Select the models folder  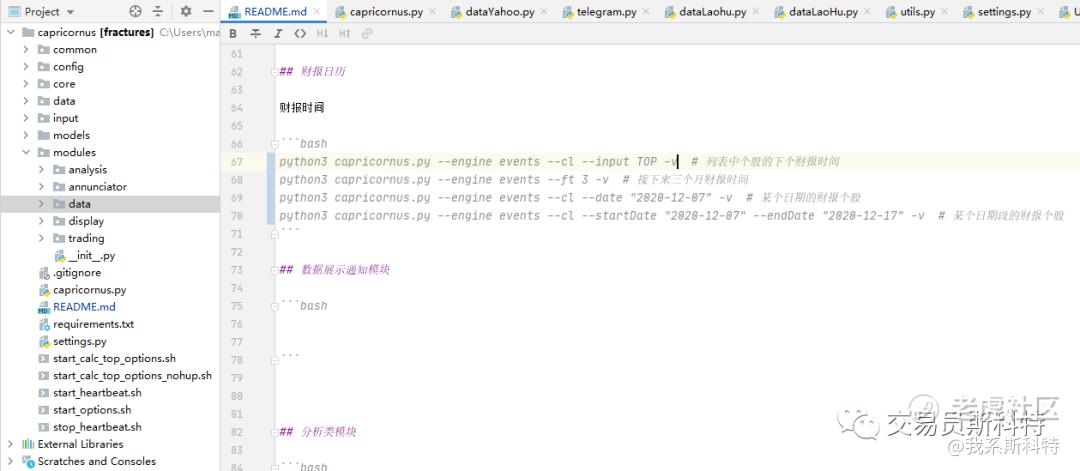(71, 136)
